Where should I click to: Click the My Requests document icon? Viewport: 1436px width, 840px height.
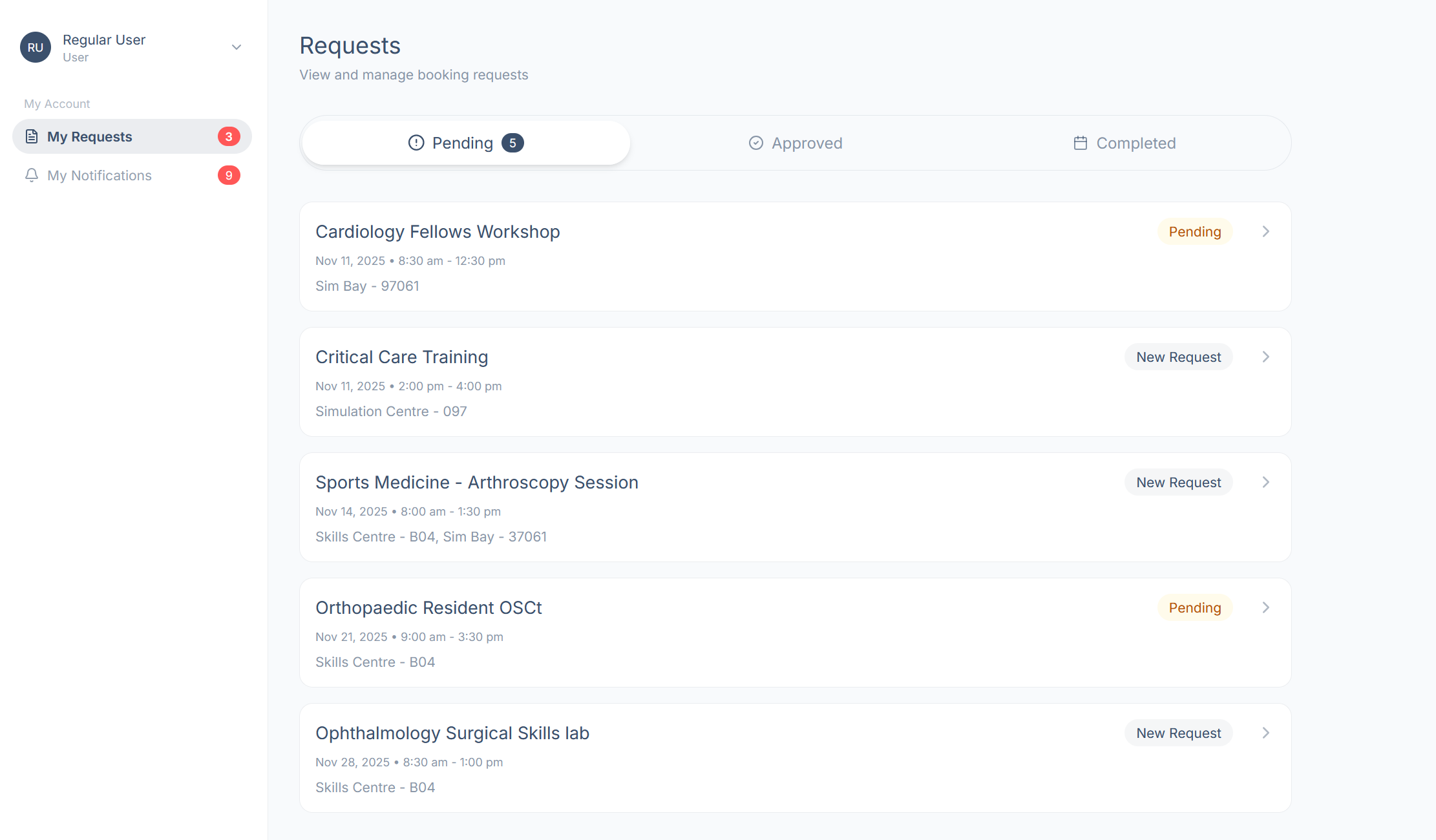tap(32, 136)
